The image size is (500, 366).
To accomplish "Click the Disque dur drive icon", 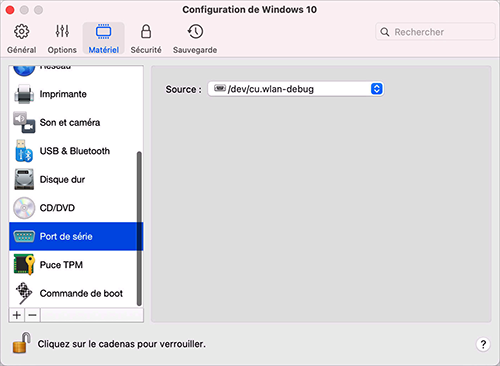I will click(24, 179).
